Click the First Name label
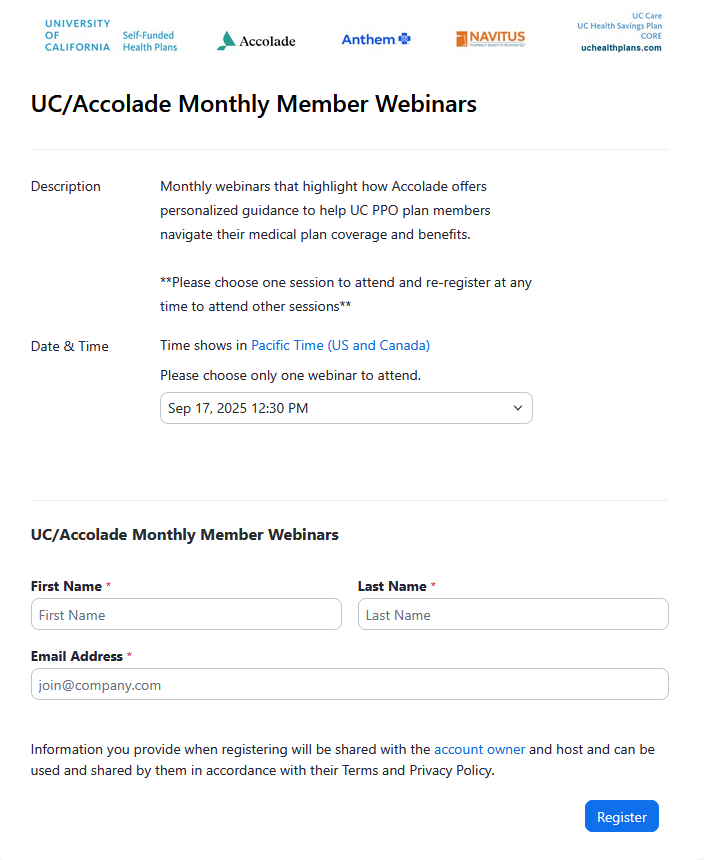 pyautogui.click(x=66, y=586)
